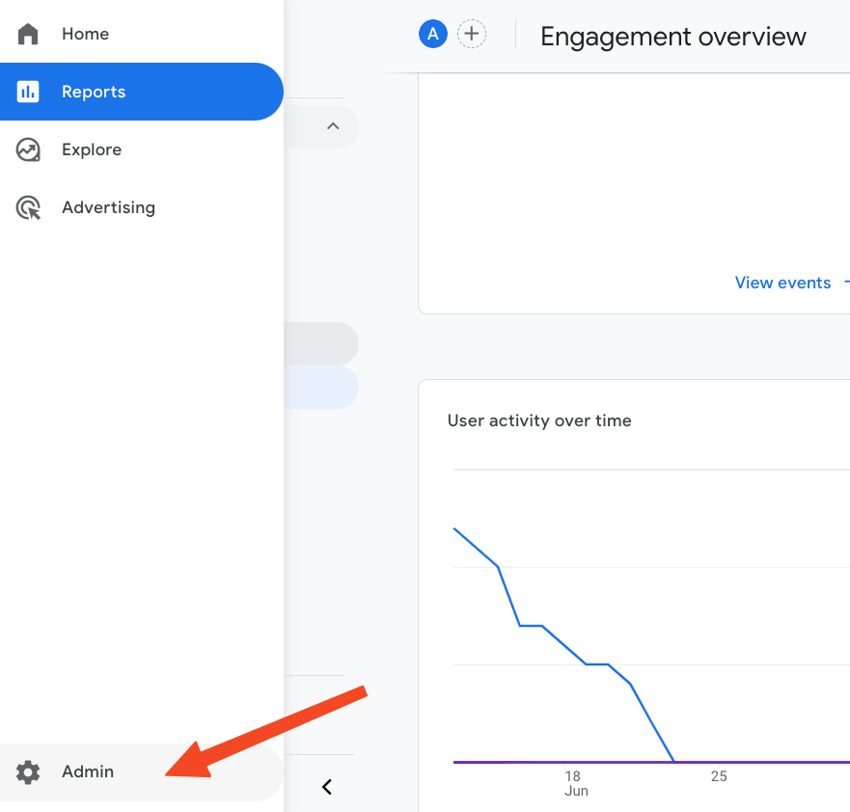Click the Admin label at bottom
Viewport: 850px width, 812px height.
click(x=87, y=771)
